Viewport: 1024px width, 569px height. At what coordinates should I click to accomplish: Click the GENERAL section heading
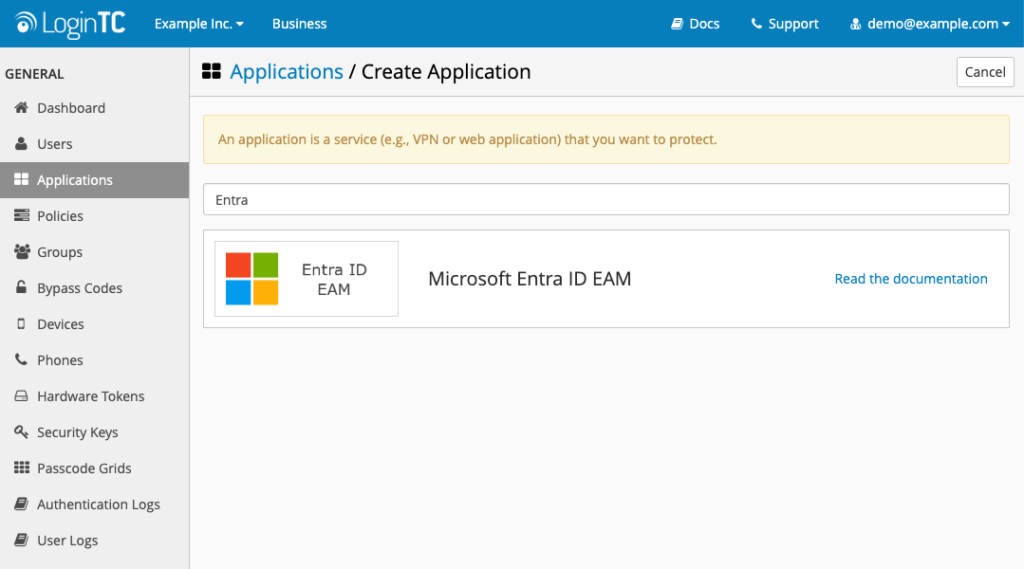(x=35, y=74)
